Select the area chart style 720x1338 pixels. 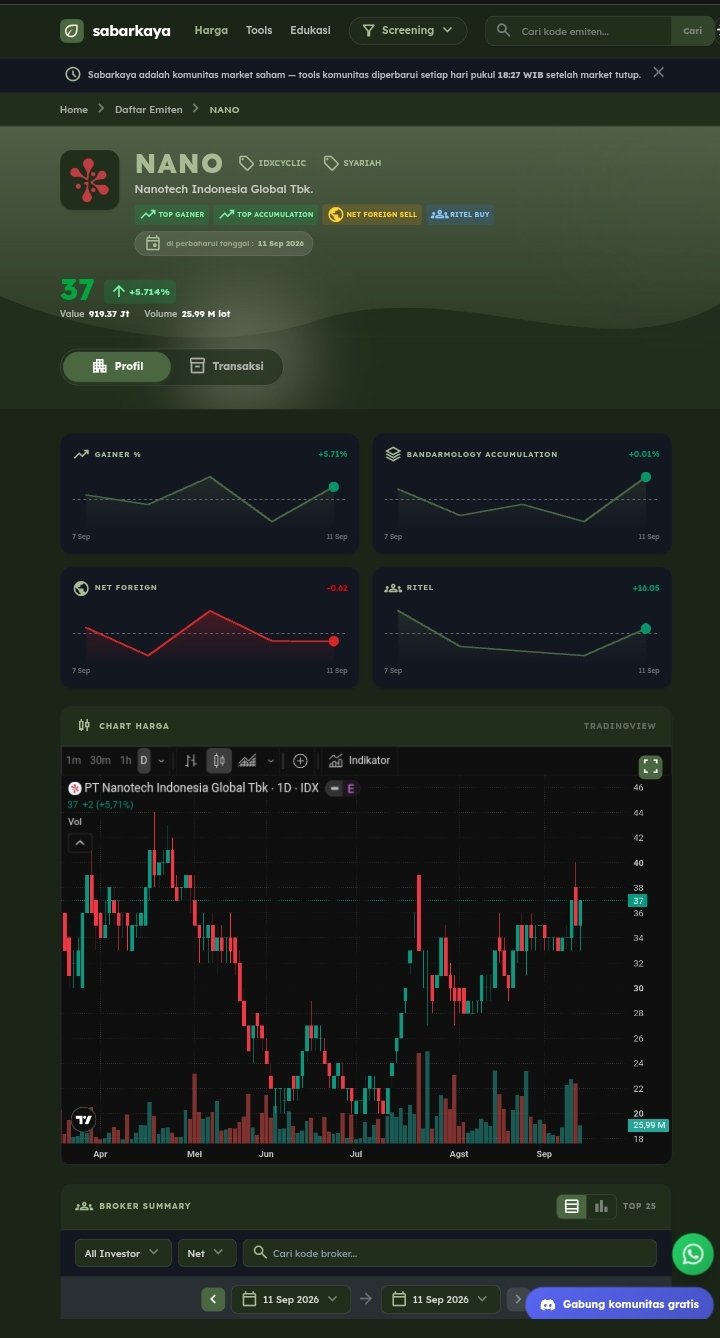click(247, 761)
